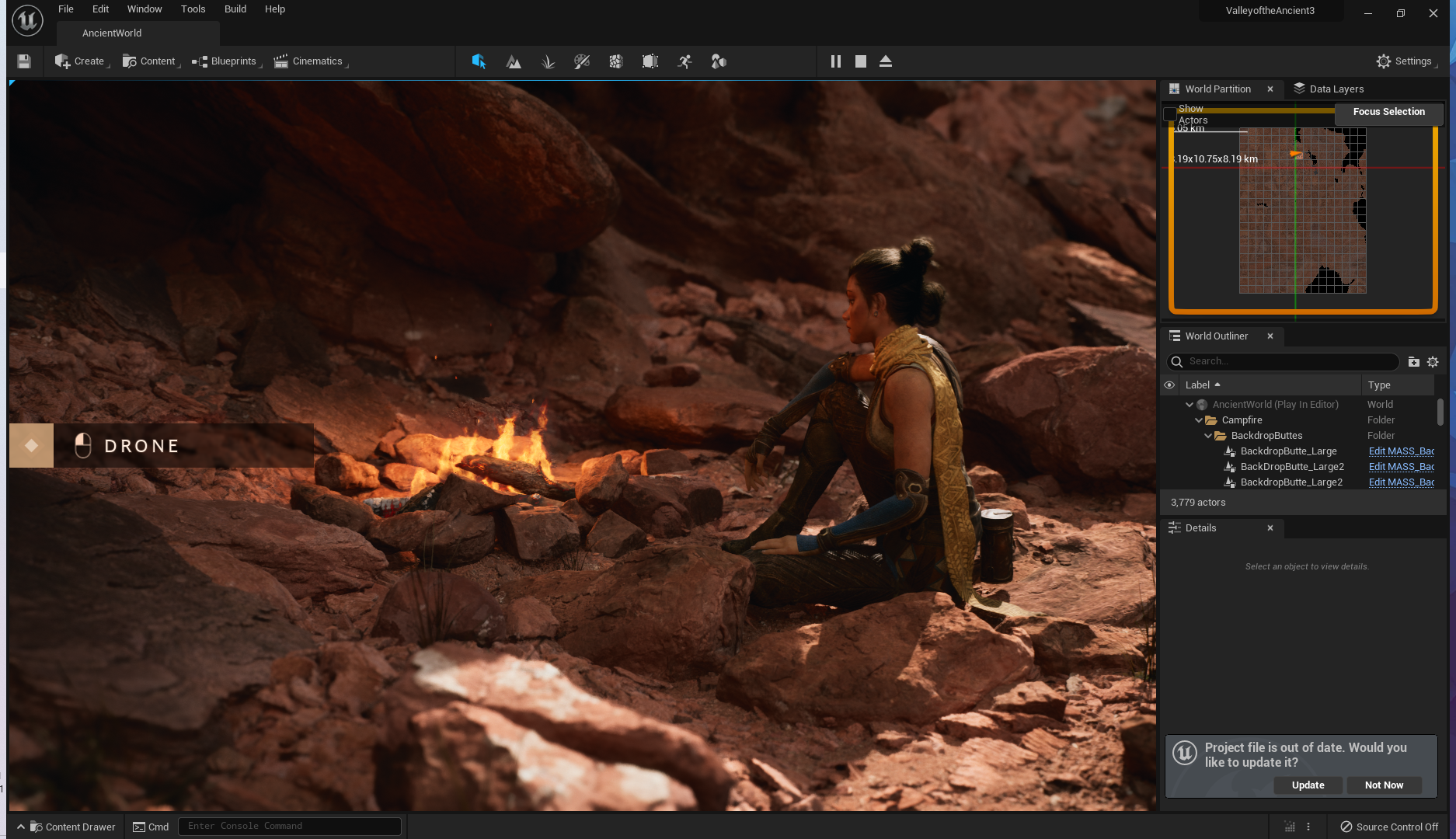Click the World Outliner search field

(x=1284, y=362)
